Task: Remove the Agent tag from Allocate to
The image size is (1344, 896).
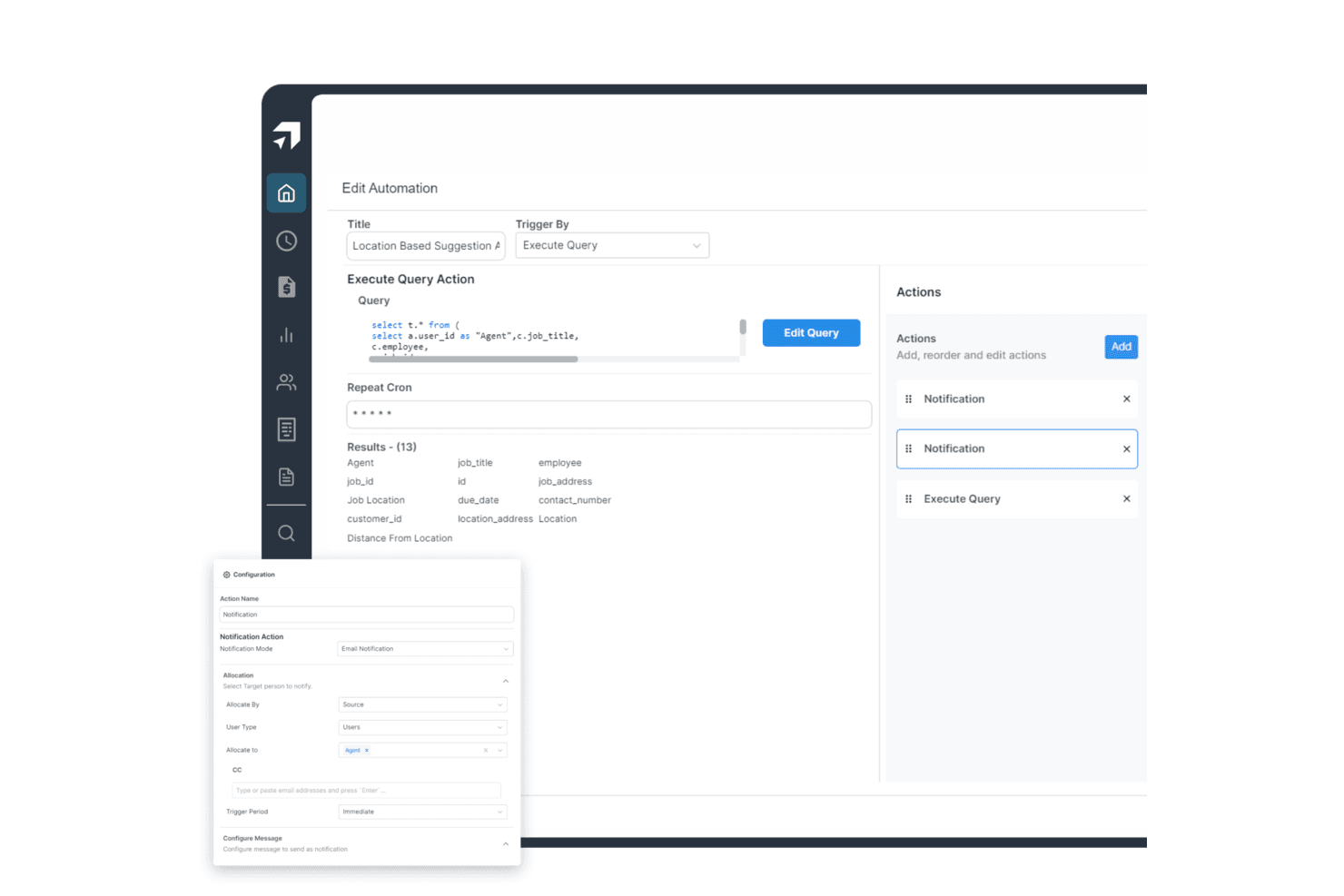Action: coord(367,751)
